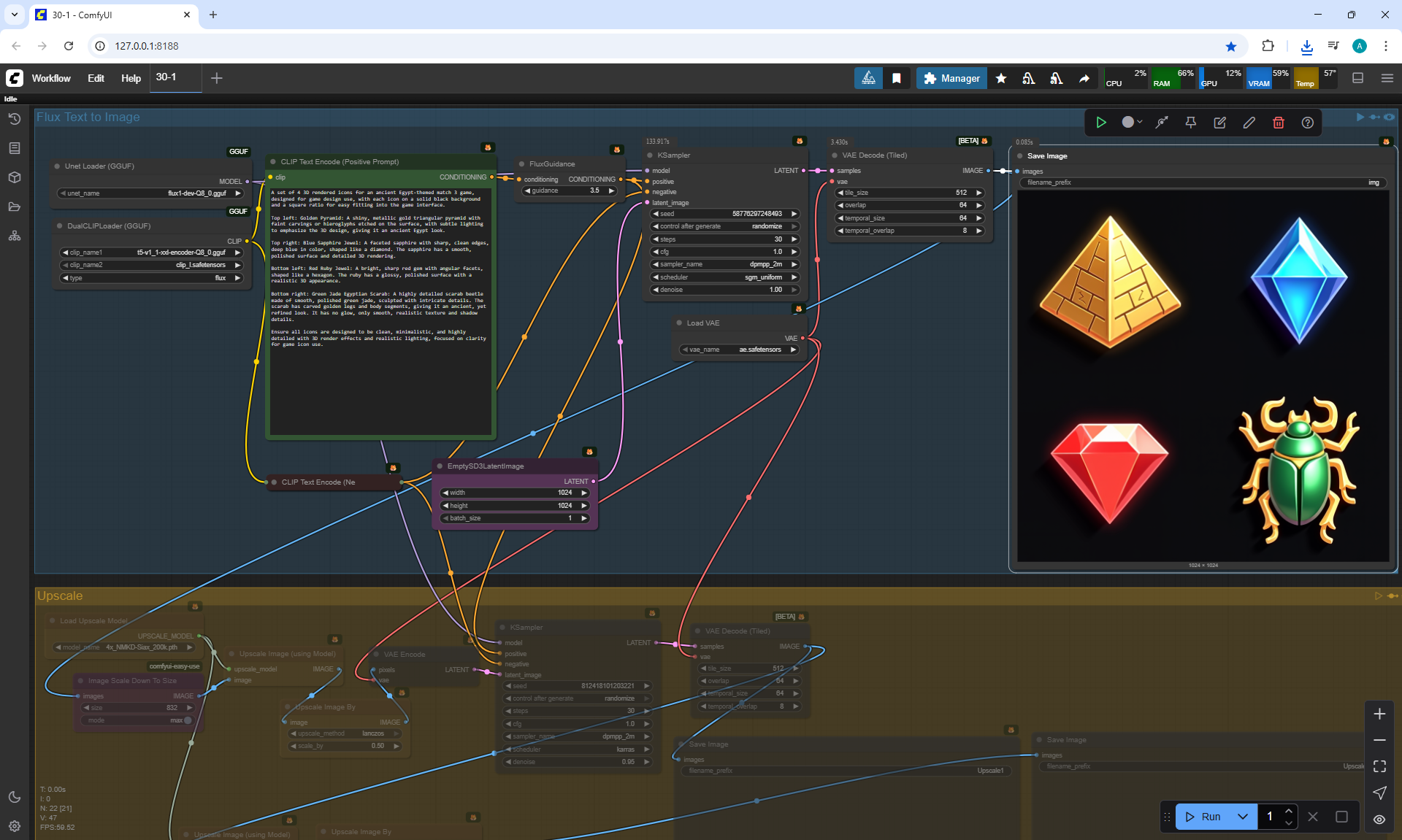Toggle dark theme moon icon

tap(15, 797)
